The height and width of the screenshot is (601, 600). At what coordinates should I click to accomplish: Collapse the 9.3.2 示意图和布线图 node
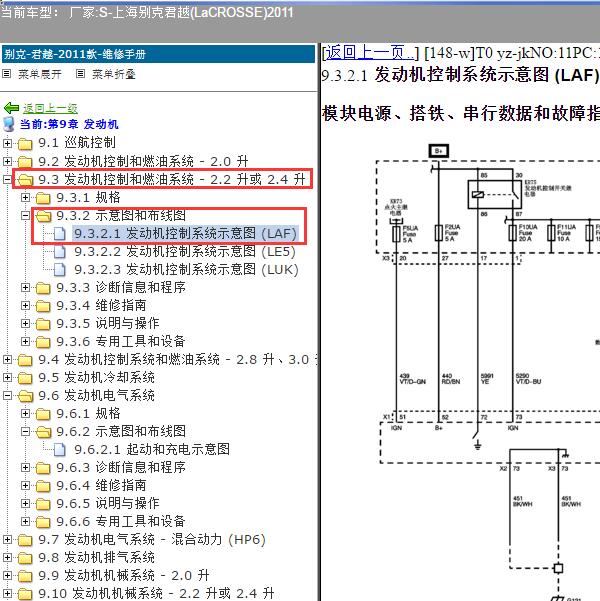coord(25,215)
